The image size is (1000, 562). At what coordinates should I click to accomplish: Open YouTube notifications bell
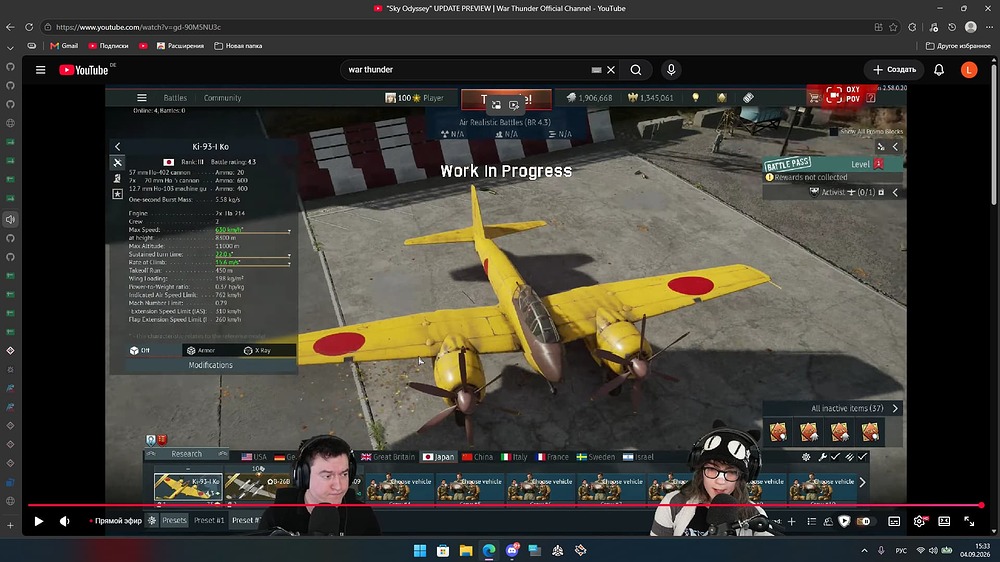pyautogui.click(x=939, y=70)
